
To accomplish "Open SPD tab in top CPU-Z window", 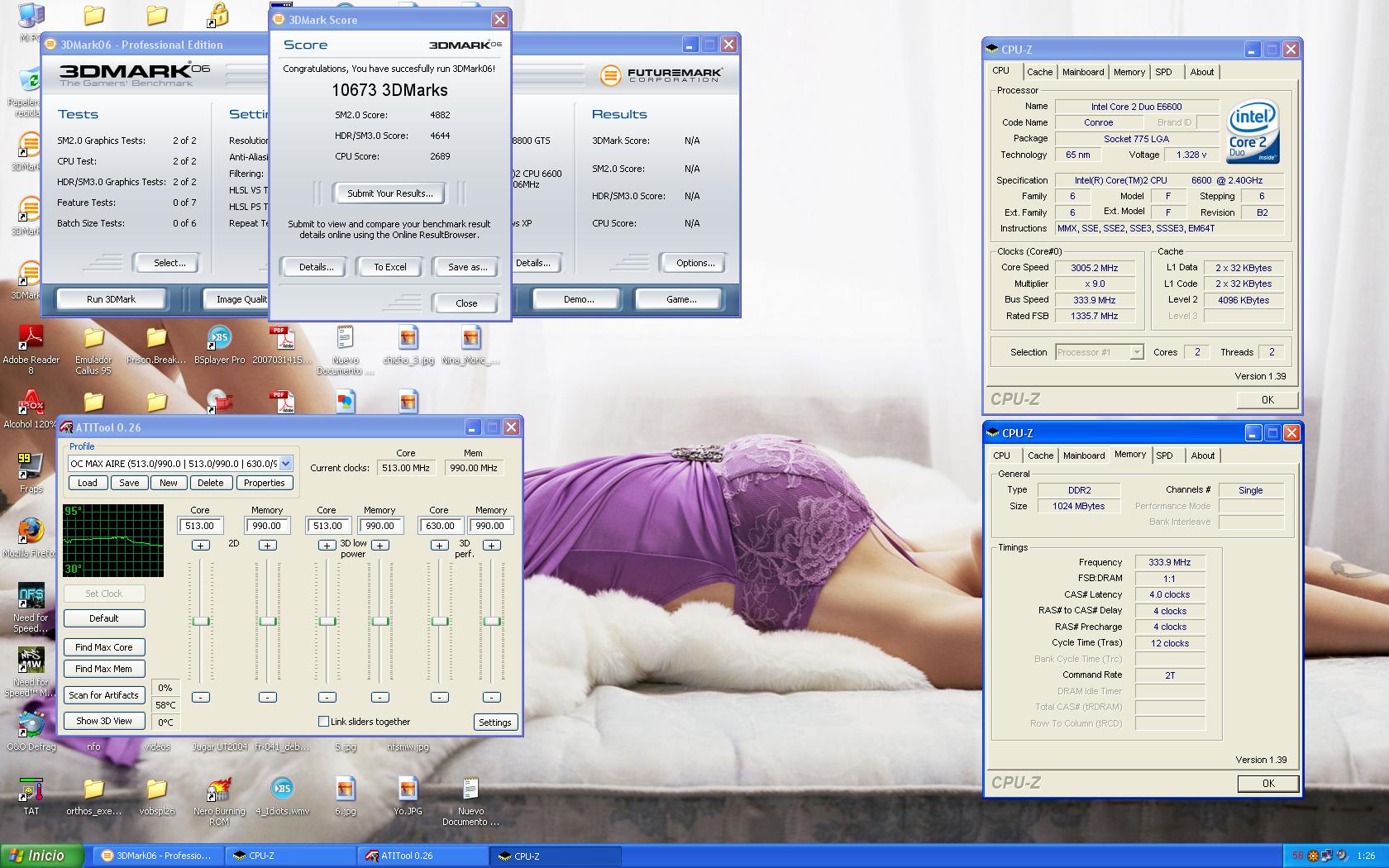I will coord(1164,72).
